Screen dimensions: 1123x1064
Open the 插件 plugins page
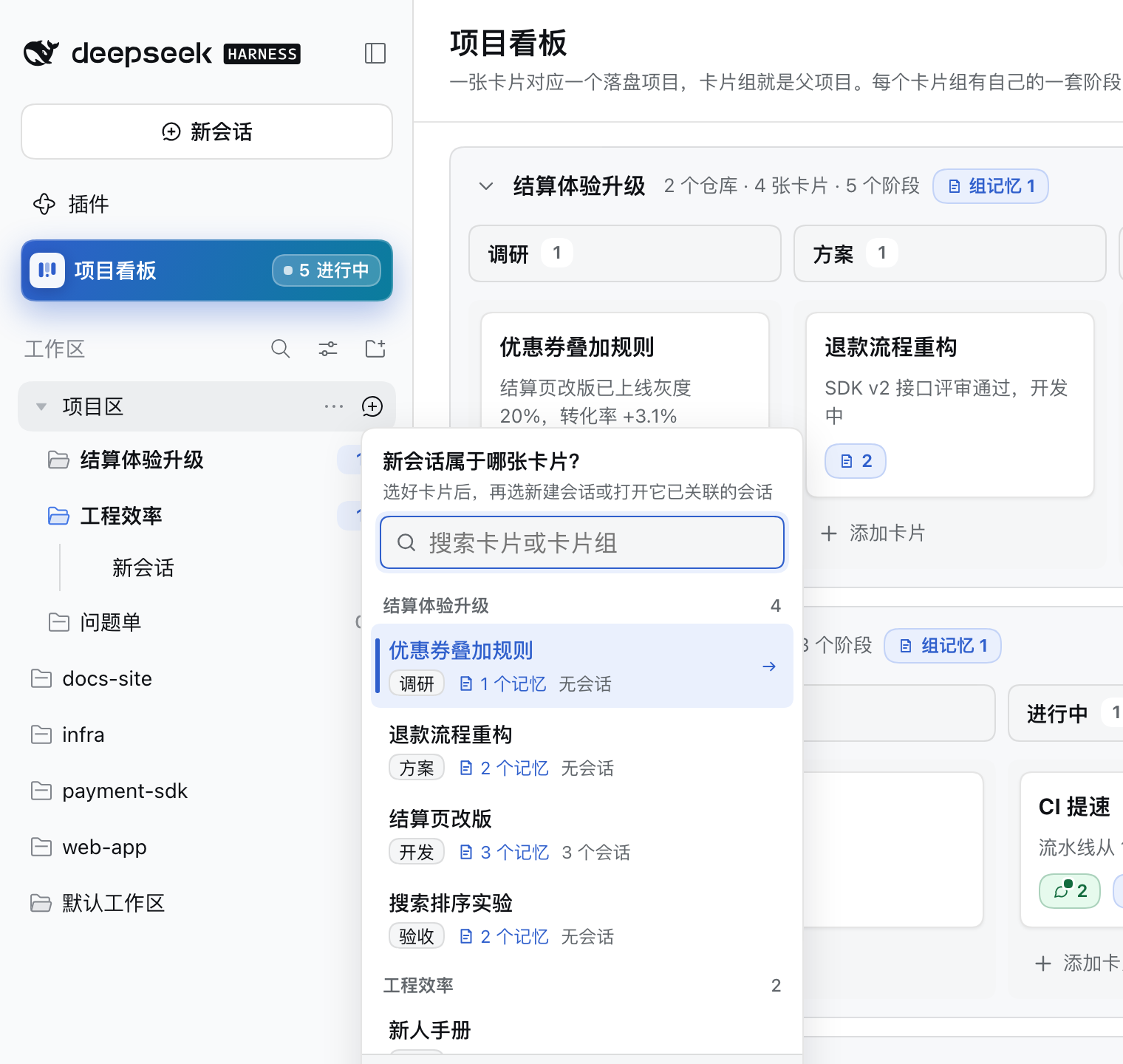(x=71, y=204)
